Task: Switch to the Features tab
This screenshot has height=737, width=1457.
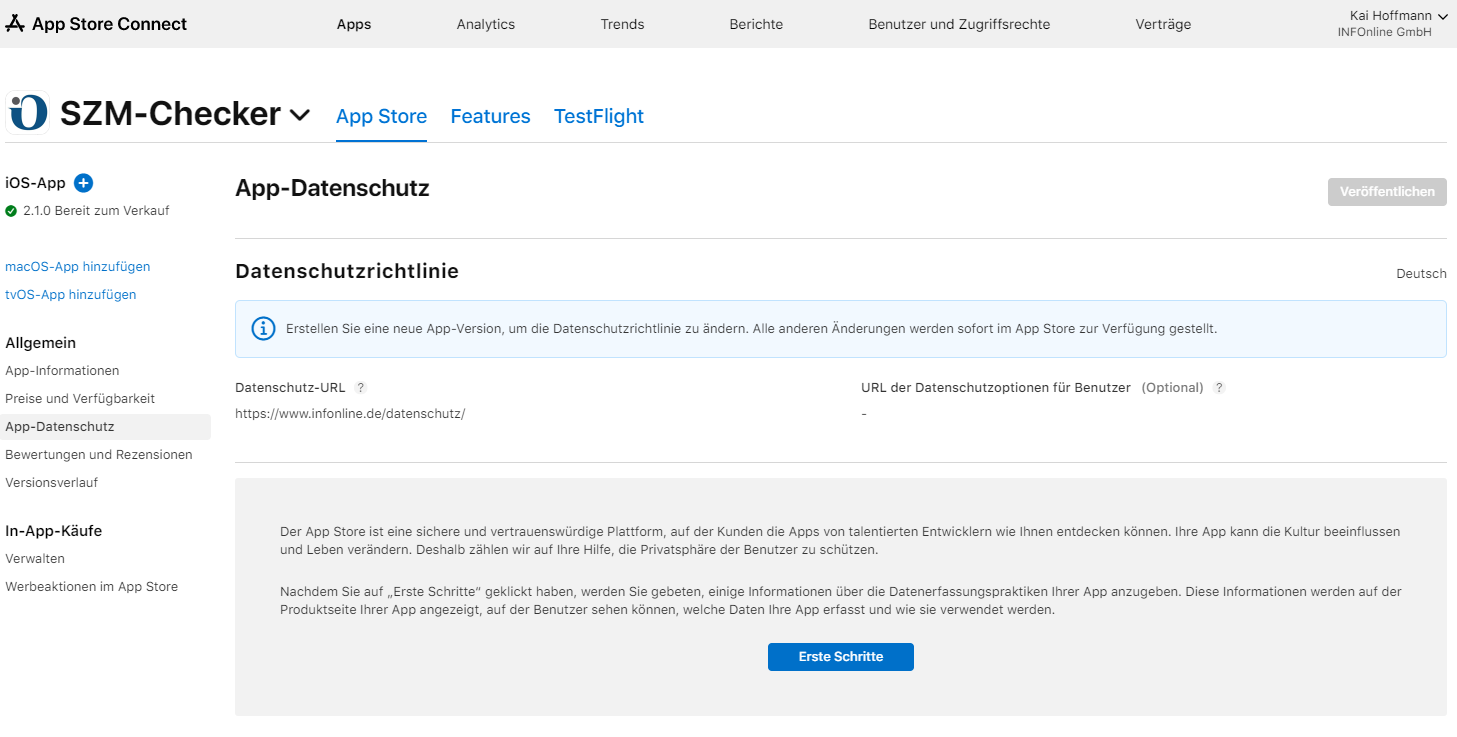Action: pos(490,117)
